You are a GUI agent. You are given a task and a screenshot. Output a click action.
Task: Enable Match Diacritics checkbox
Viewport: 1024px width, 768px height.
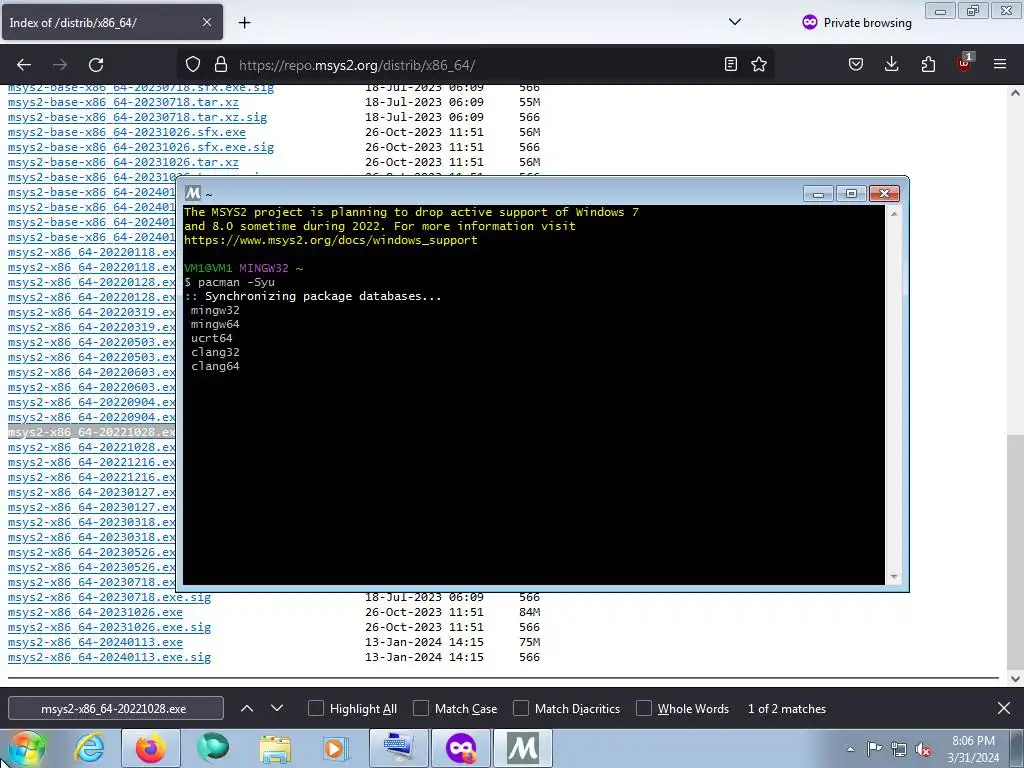(521, 709)
